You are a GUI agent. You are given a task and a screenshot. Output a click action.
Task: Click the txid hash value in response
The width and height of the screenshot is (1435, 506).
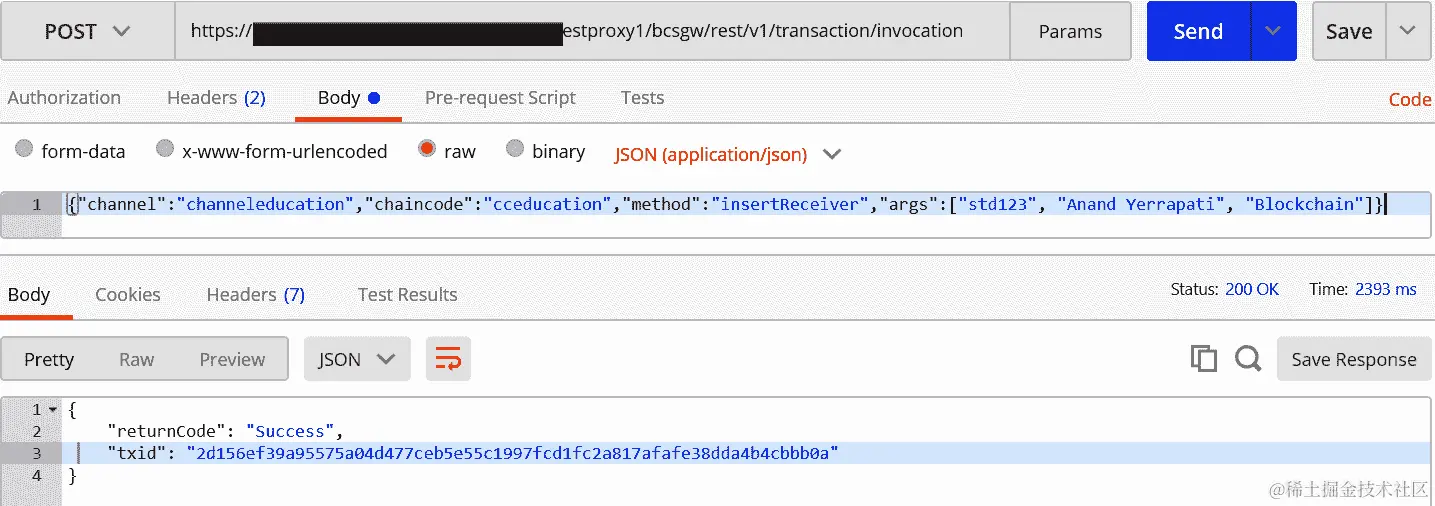coord(512,454)
